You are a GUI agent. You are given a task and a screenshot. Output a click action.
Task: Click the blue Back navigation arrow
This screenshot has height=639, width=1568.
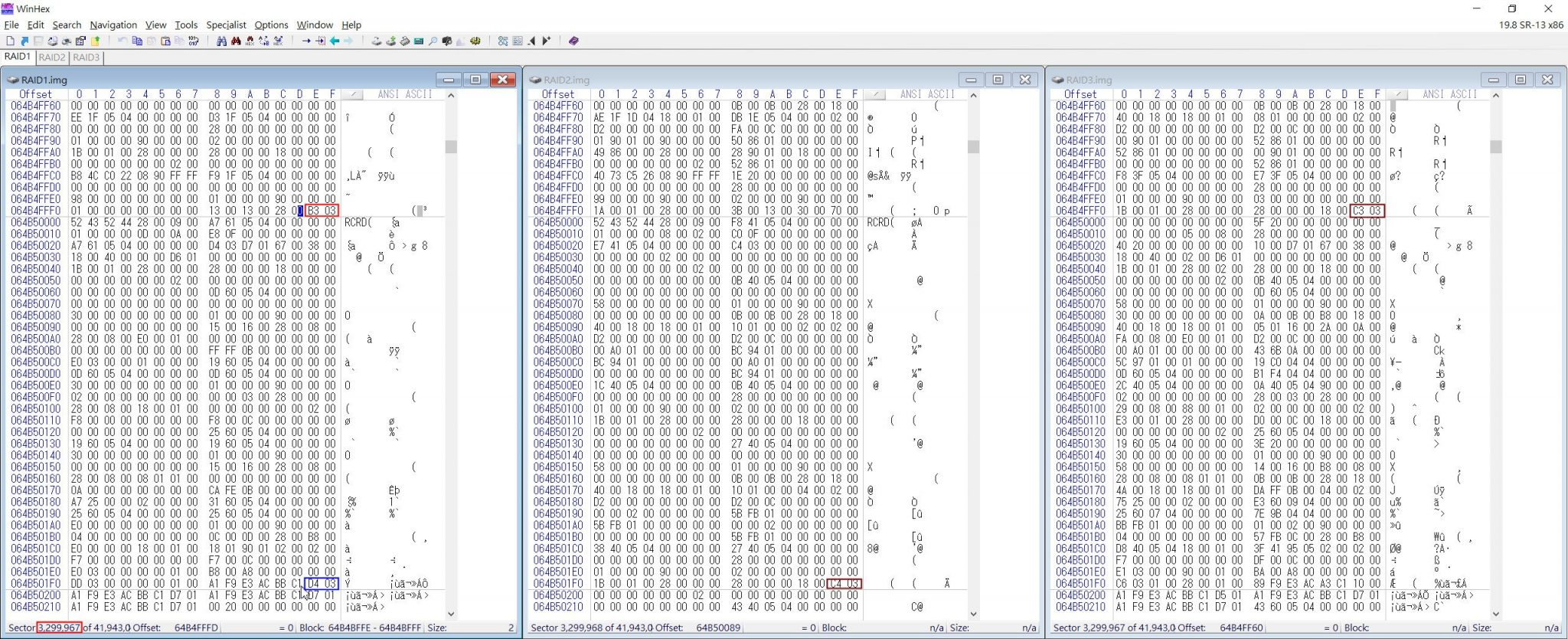tap(335, 41)
